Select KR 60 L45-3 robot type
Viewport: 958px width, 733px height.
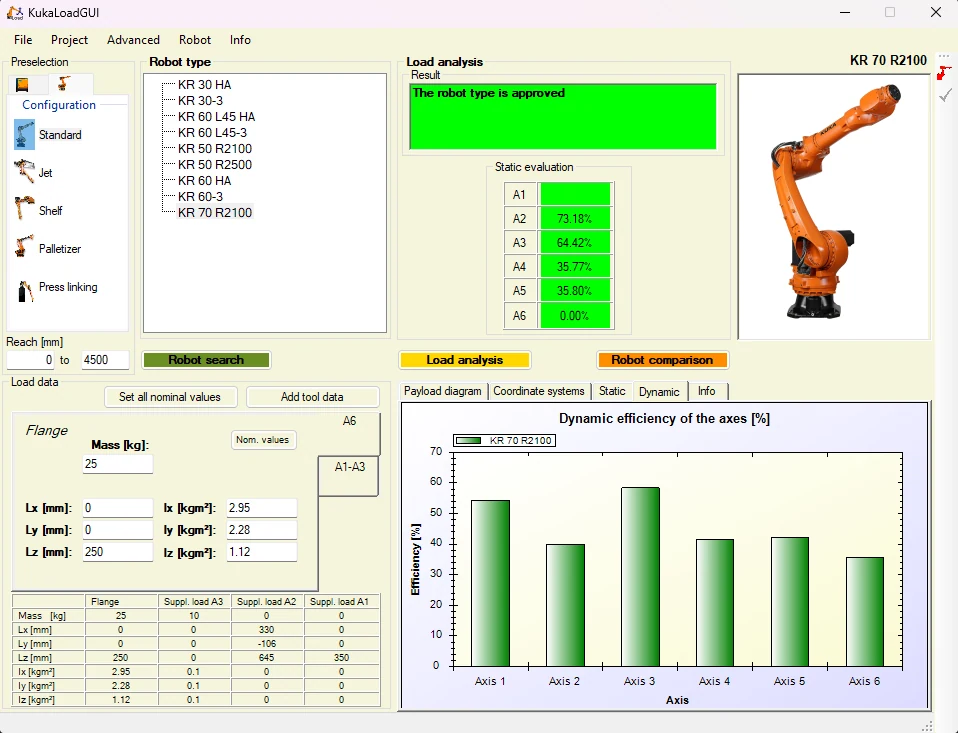point(213,133)
